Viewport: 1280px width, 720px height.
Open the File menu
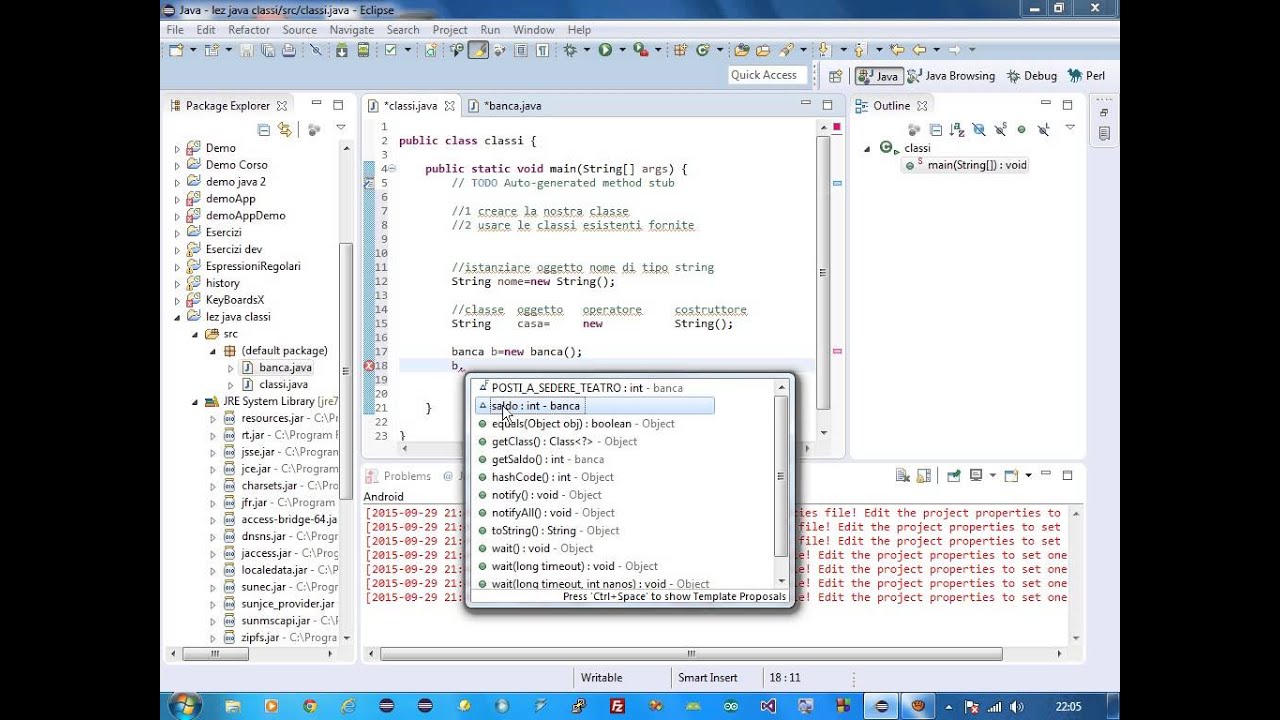(175, 30)
